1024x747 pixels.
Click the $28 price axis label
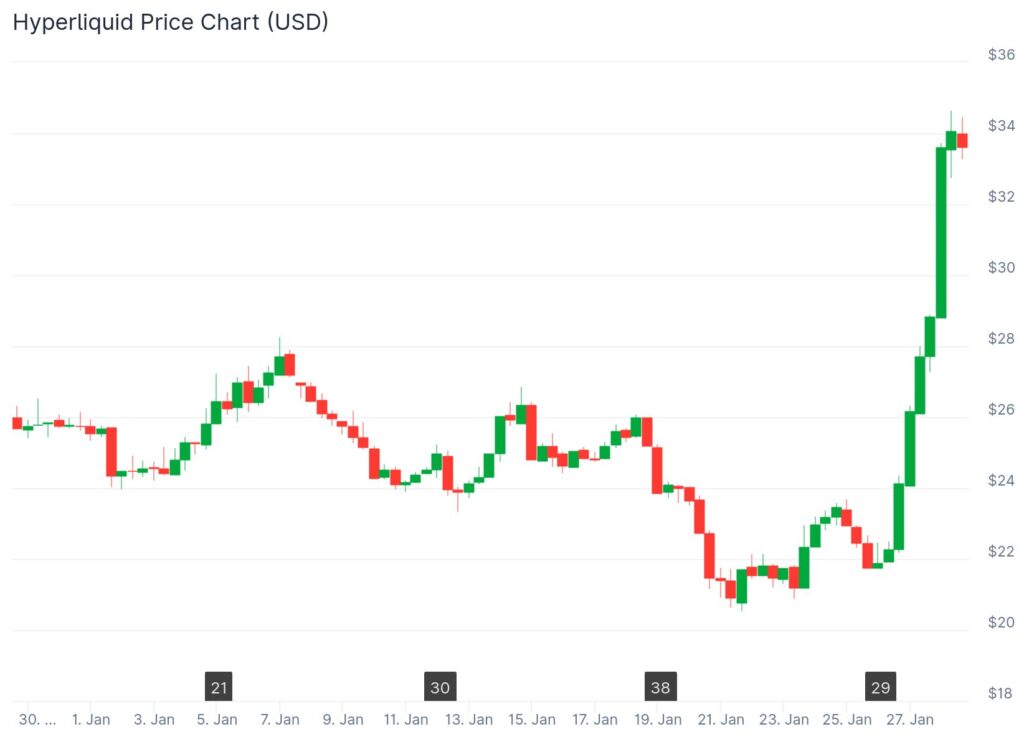(1001, 338)
